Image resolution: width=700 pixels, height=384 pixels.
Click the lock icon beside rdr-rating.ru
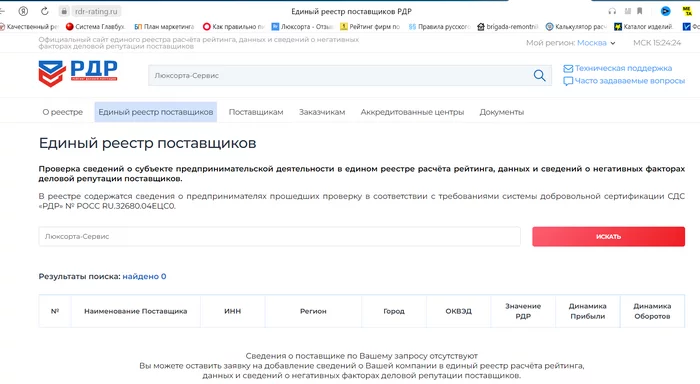point(64,11)
